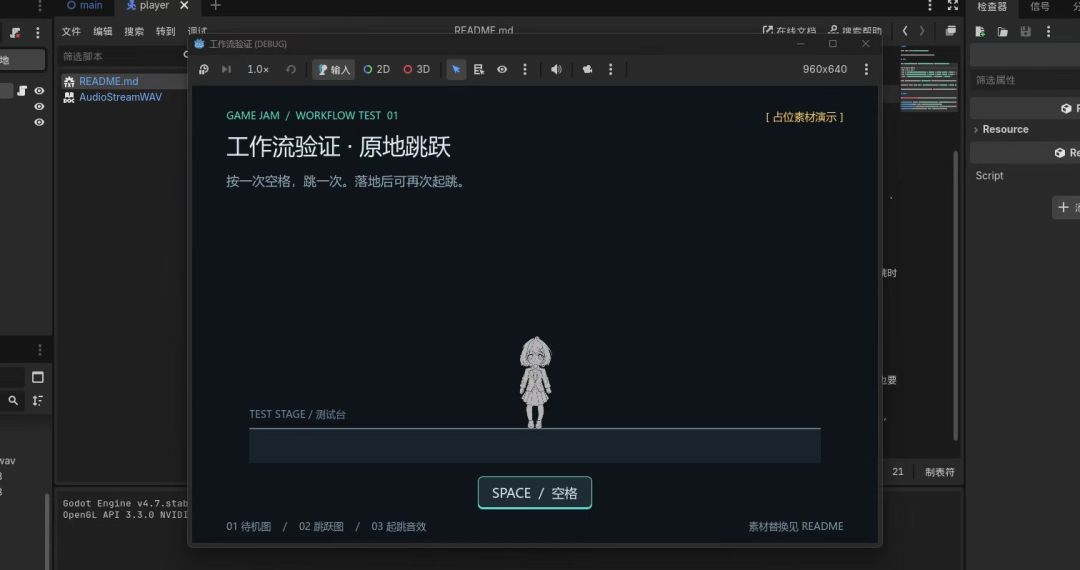The height and width of the screenshot is (570, 1080).
Task: Mute game audio with the speaker icon
Action: coord(557,70)
